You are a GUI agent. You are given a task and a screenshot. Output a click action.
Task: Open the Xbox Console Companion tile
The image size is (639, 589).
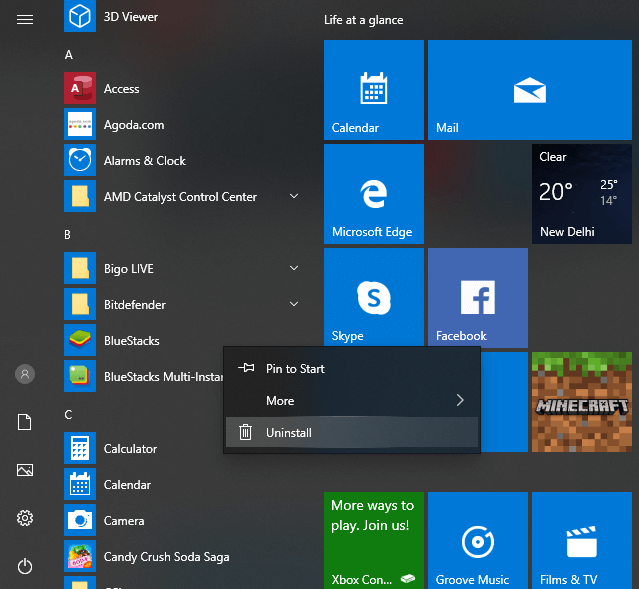[374, 540]
